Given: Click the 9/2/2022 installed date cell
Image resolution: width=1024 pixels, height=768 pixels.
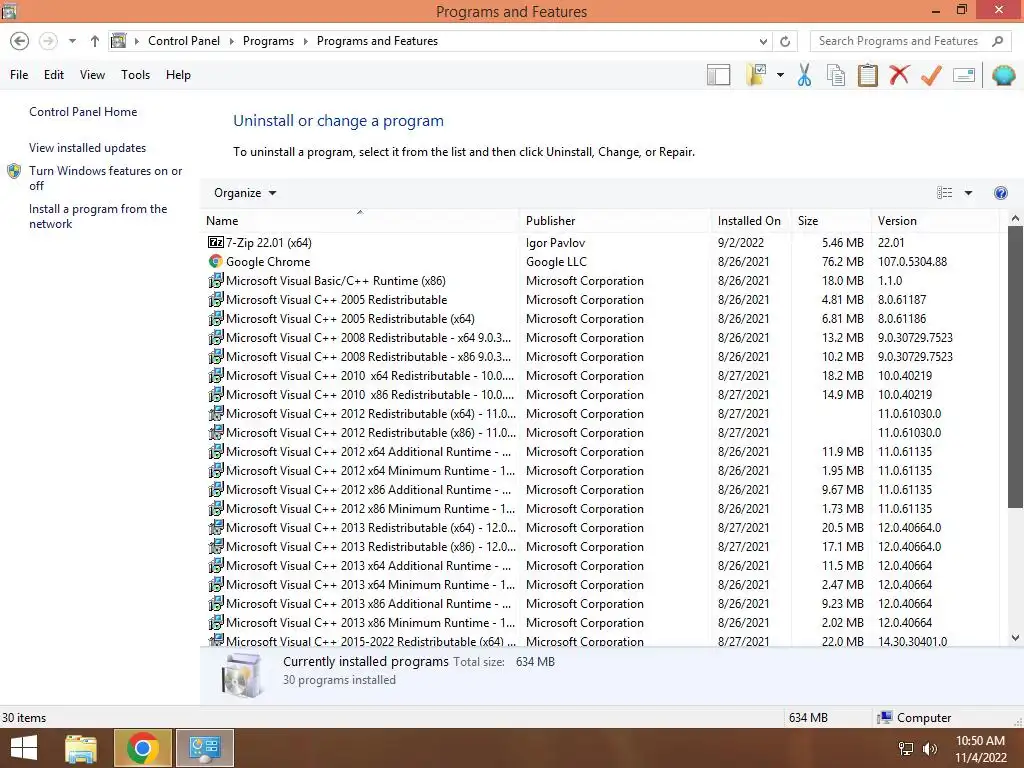Looking at the screenshot, I should [741, 242].
